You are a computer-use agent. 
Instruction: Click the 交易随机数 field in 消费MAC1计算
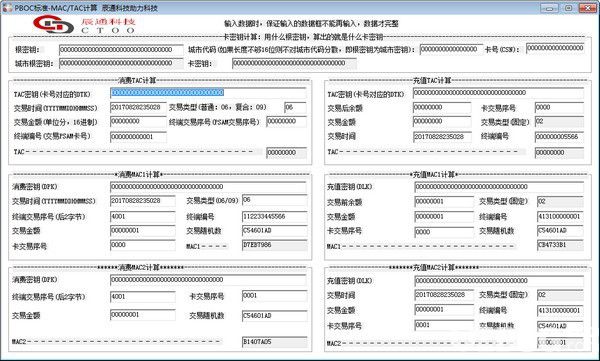coord(274,231)
